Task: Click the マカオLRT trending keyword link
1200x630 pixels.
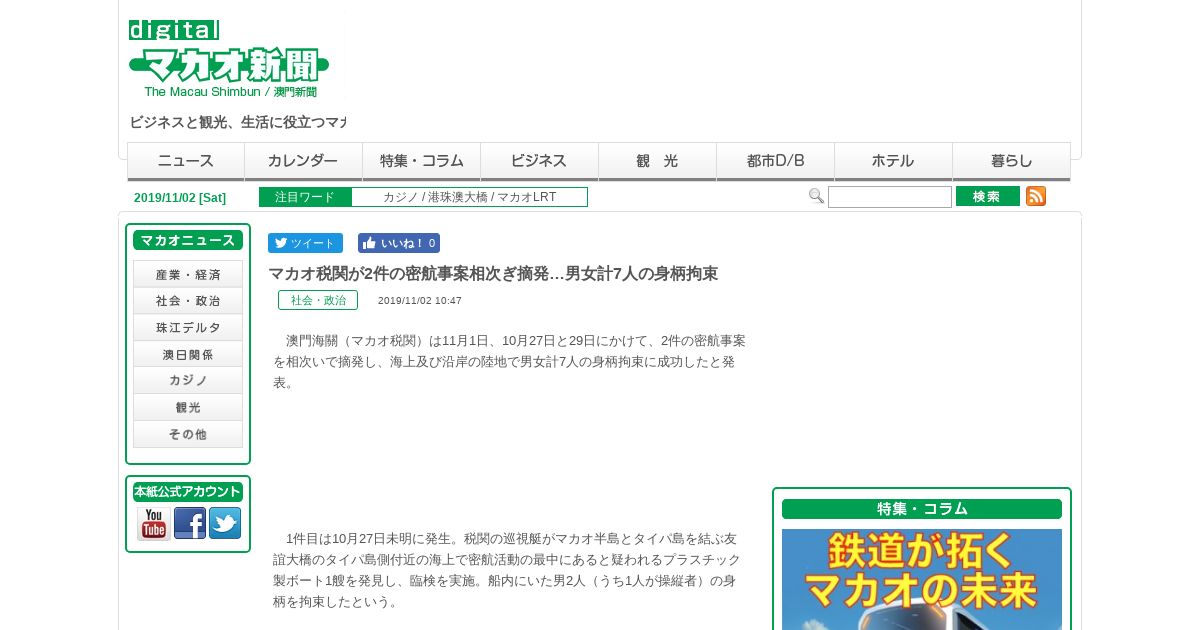Action: tap(527, 197)
